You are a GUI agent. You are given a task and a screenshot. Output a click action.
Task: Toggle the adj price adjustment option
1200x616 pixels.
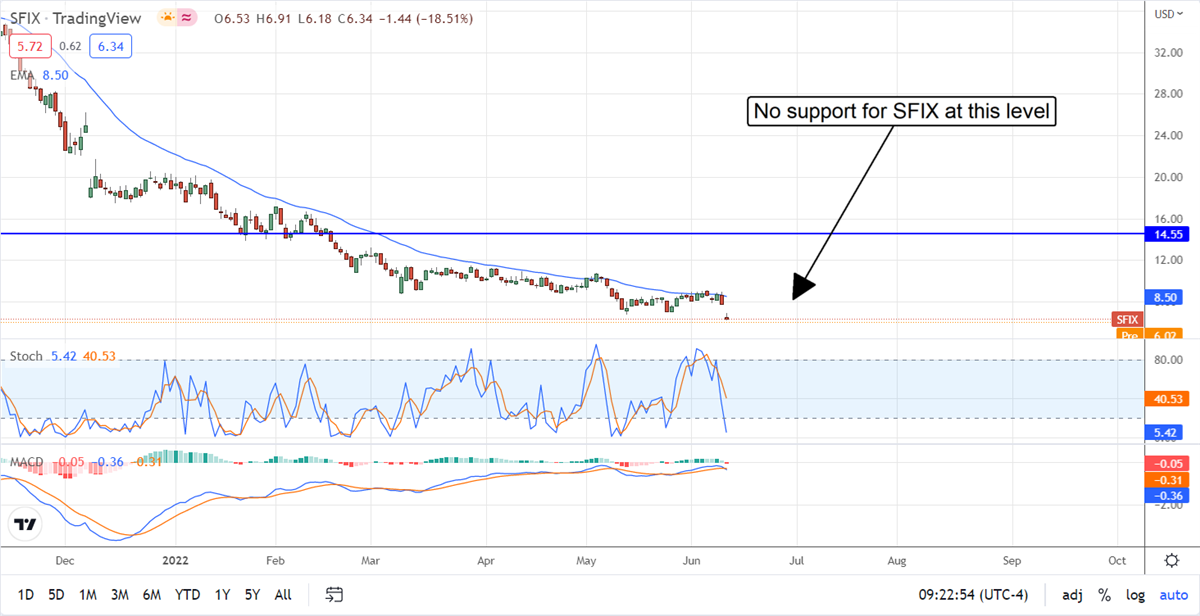coord(1072,595)
